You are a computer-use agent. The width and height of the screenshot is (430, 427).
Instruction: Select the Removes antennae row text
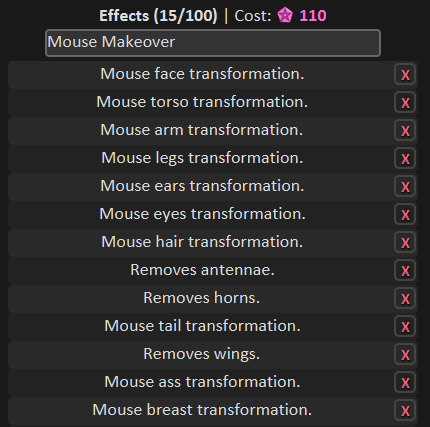click(202, 270)
